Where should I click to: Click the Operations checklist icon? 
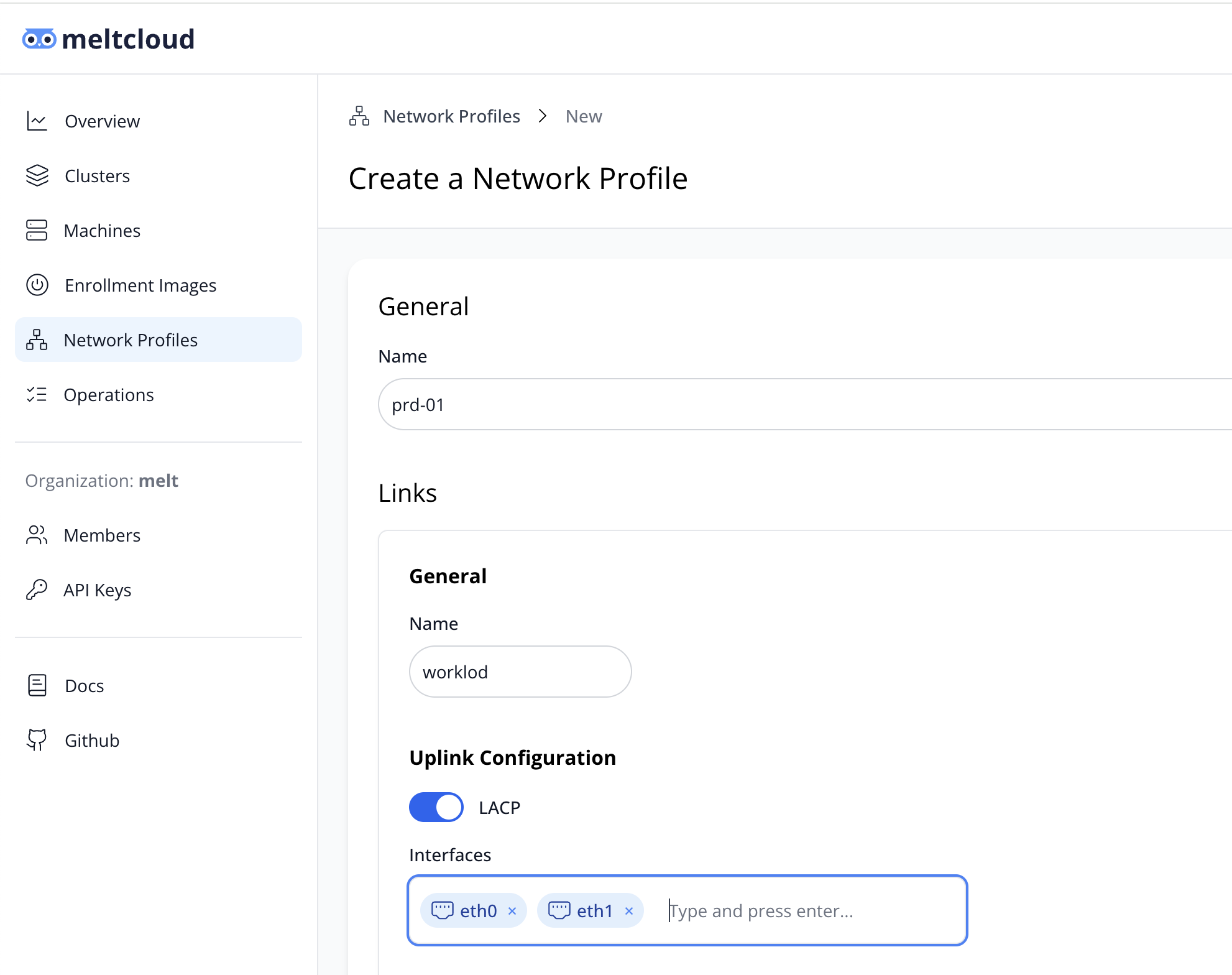37,395
